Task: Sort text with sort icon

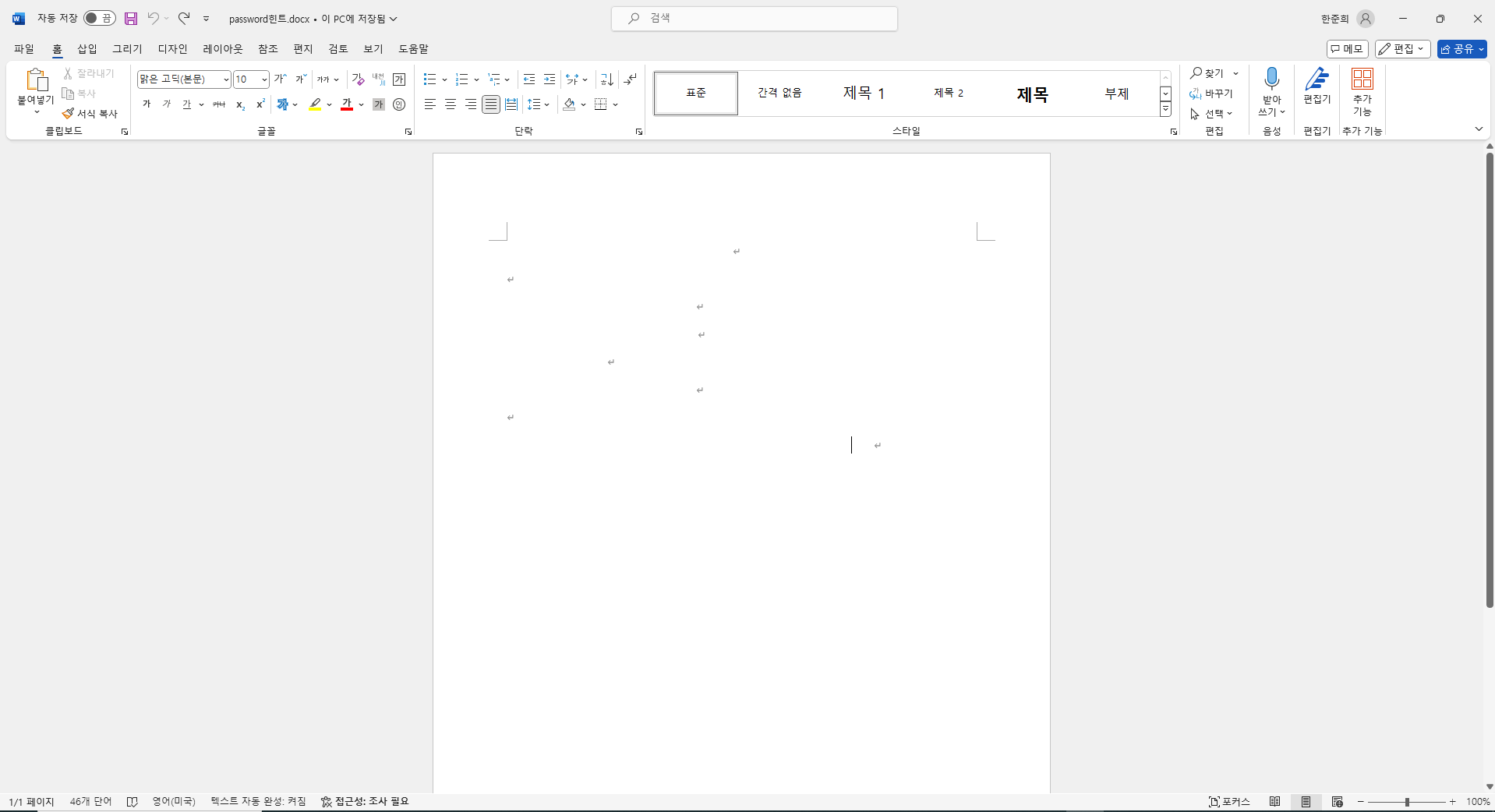Action: coord(607,79)
